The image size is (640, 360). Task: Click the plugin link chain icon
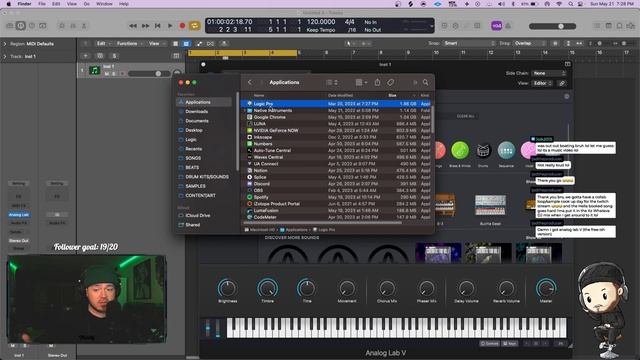[562, 83]
